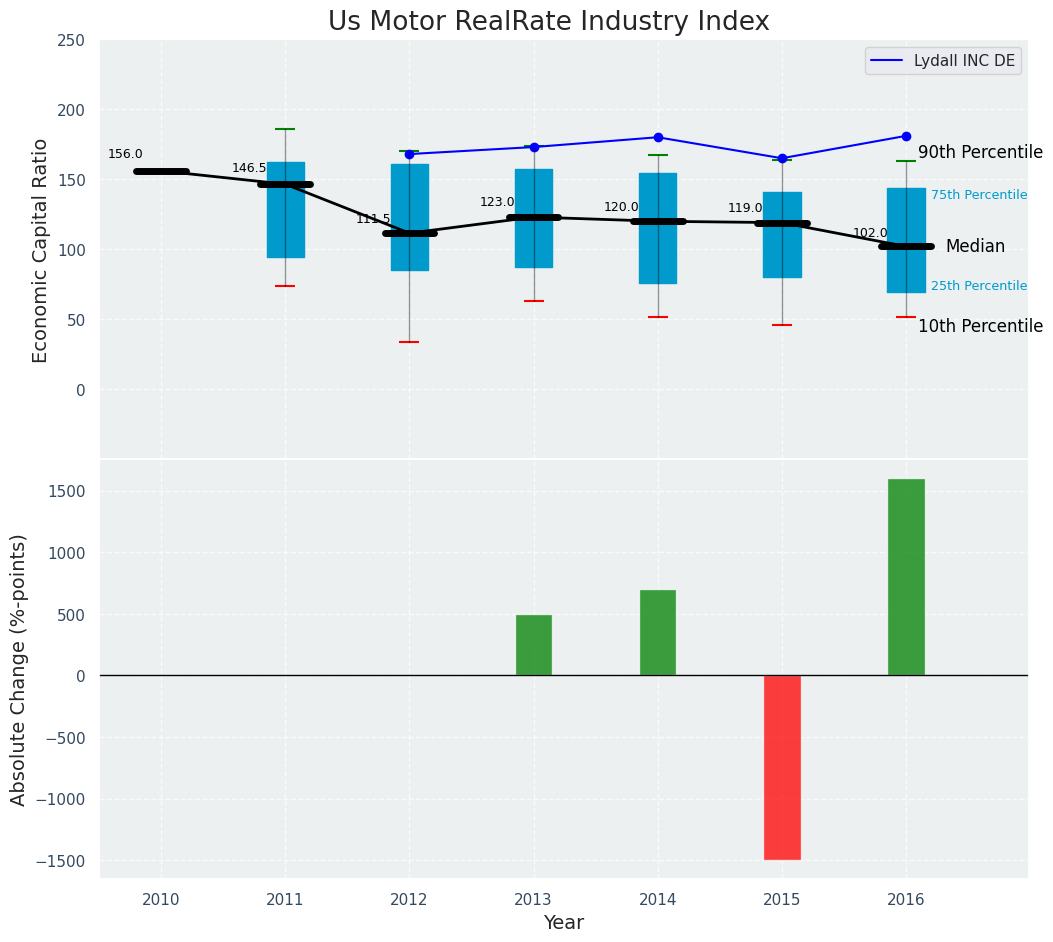Viewport: 1053px width, 942px height.
Task: Click the Lydall blue data point for 2016
Action: [906, 136]
